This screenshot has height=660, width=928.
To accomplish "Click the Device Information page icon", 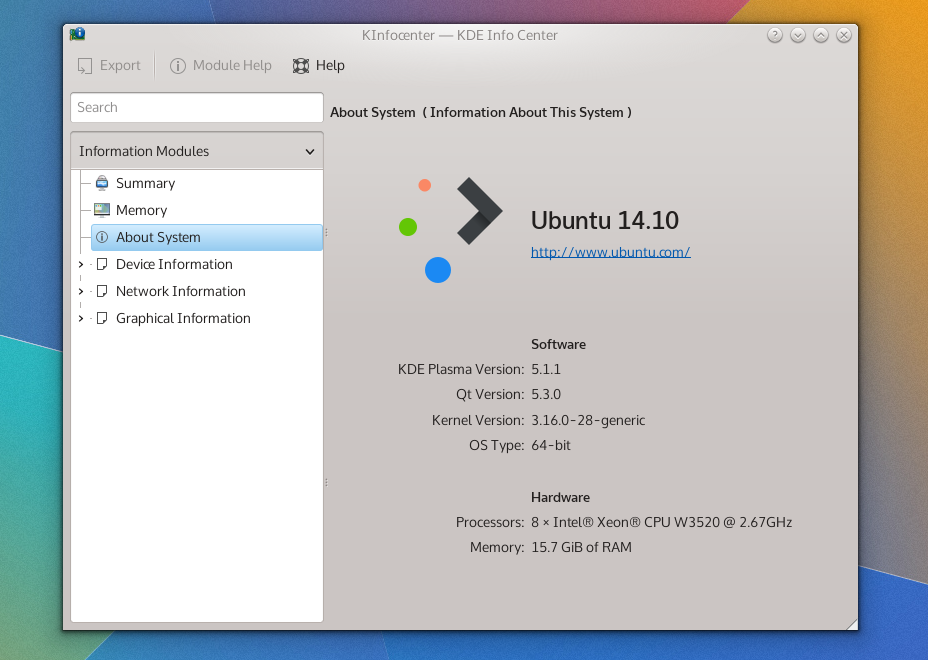I will coord(102,264).
